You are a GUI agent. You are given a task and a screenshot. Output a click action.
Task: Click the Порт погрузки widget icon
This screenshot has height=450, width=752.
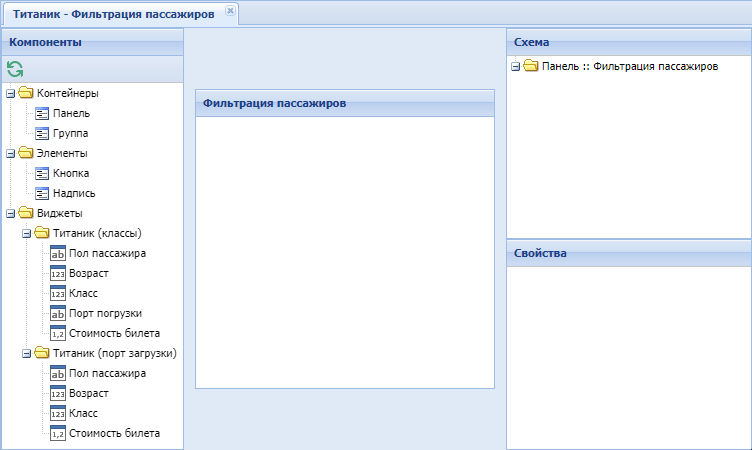[58, 313]
